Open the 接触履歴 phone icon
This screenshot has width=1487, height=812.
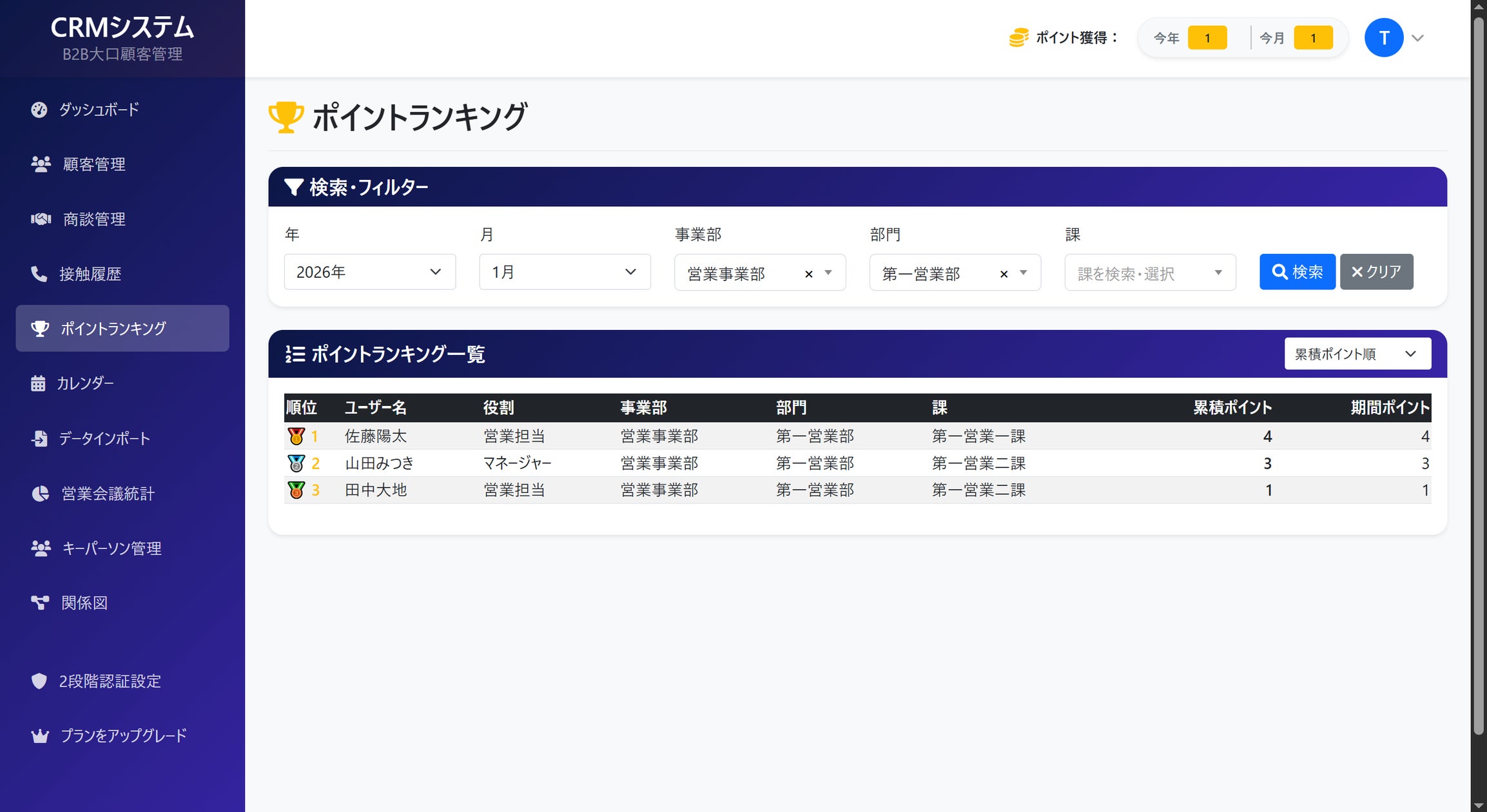point(40,274)
